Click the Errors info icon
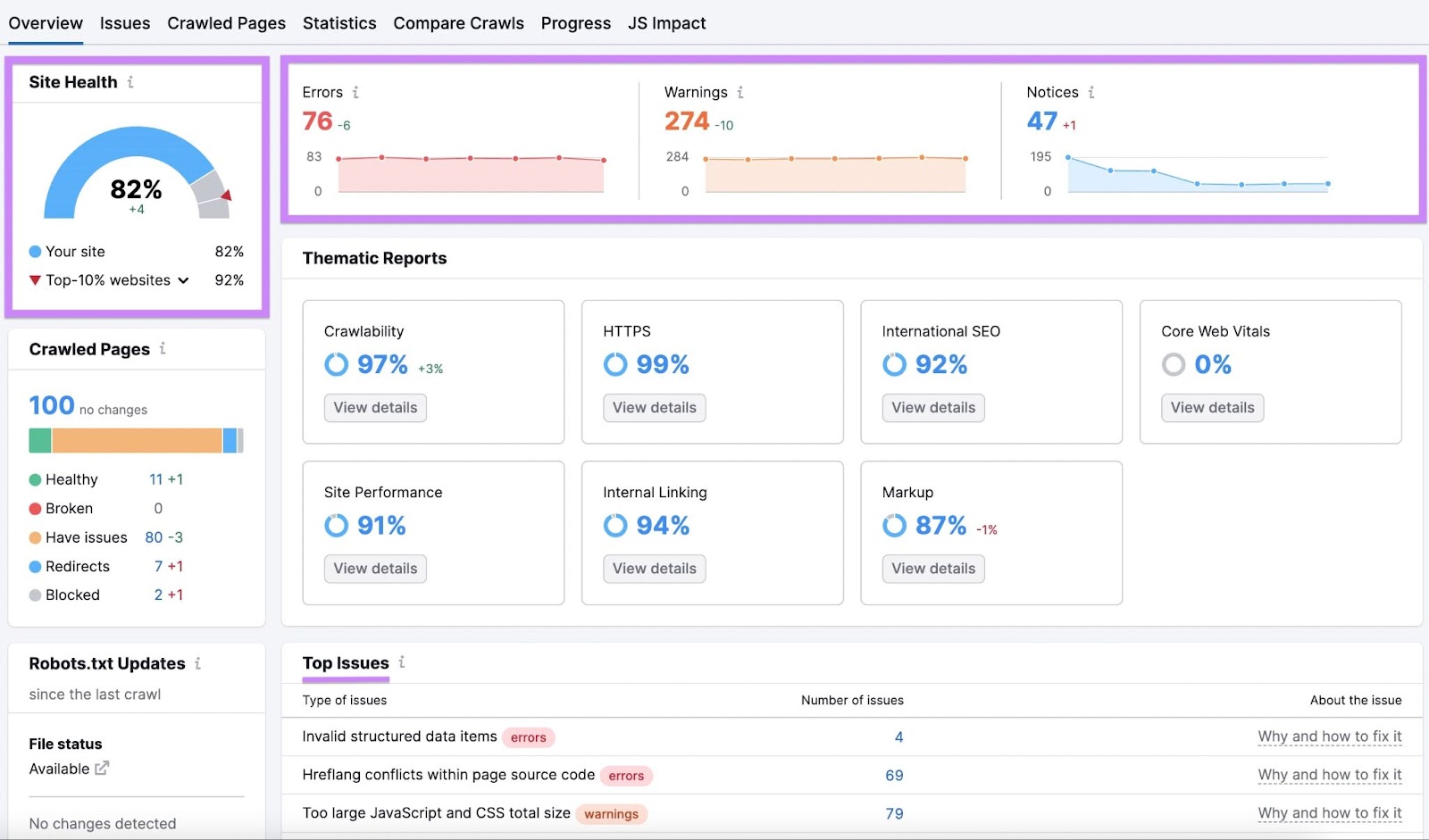The width and height of the screenshot is (1429, 840). tap(356, 92)
